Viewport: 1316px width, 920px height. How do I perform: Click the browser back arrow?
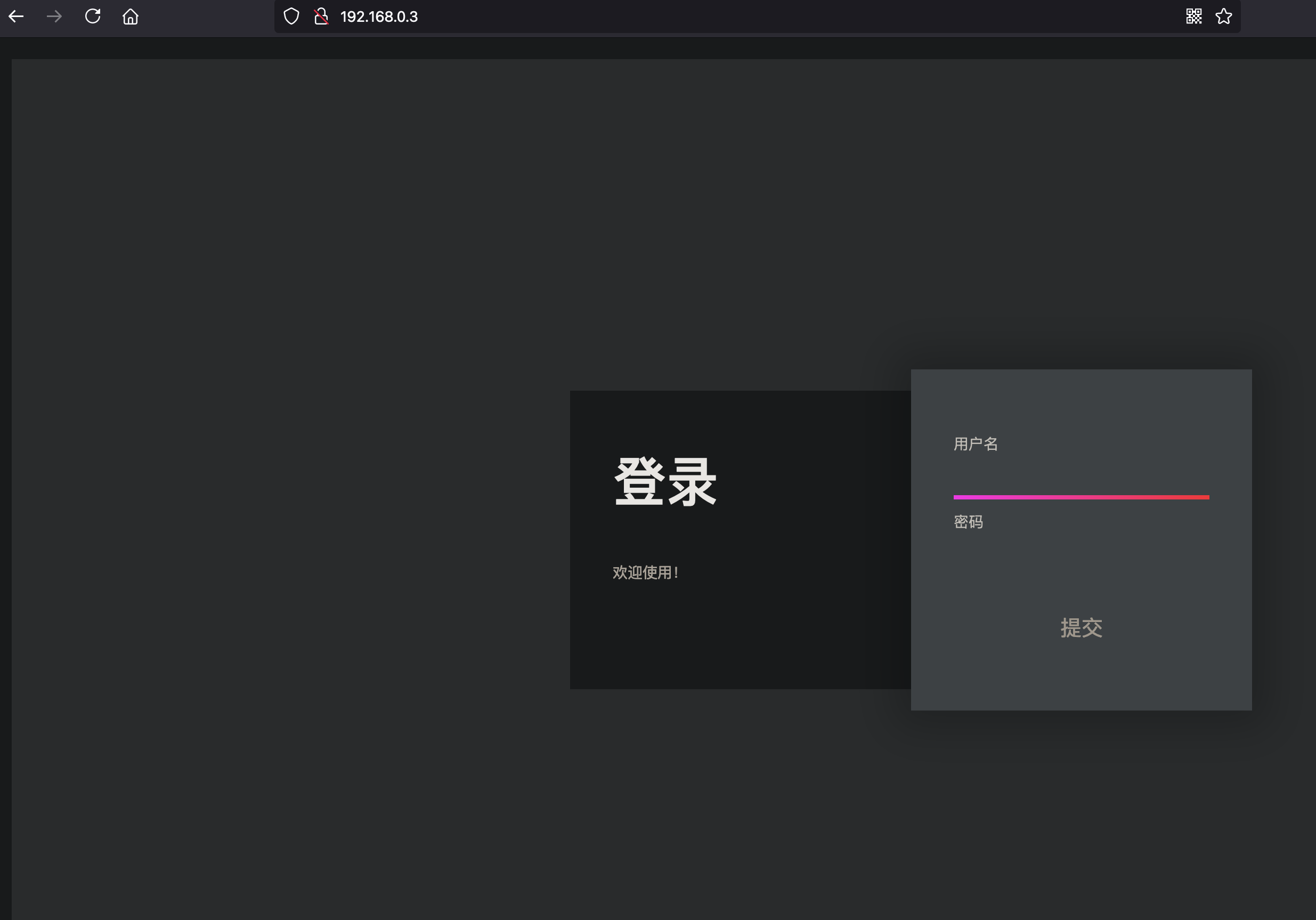pos(16,17)
